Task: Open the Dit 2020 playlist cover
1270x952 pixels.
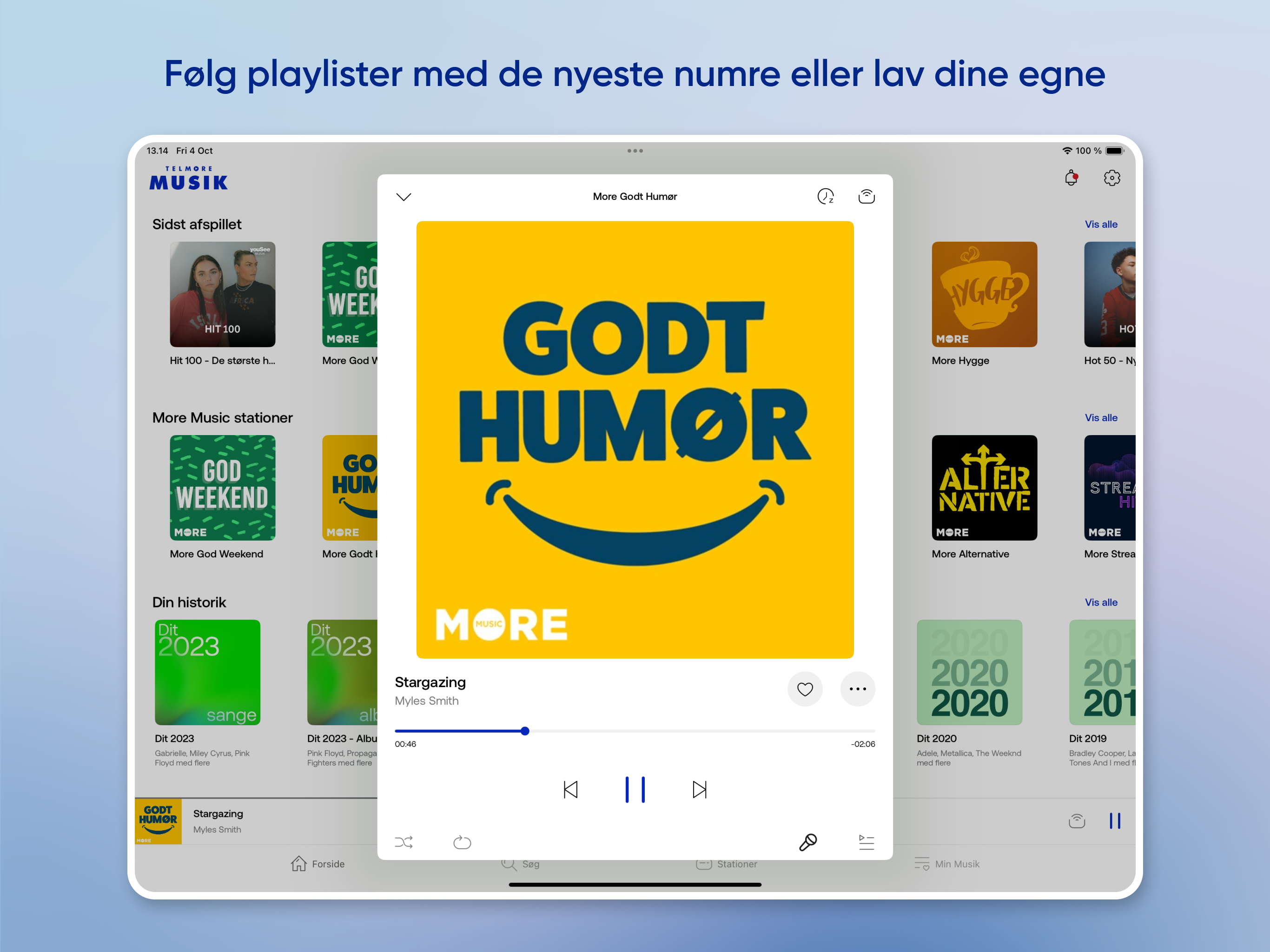Action: click(x=969, y=672)
